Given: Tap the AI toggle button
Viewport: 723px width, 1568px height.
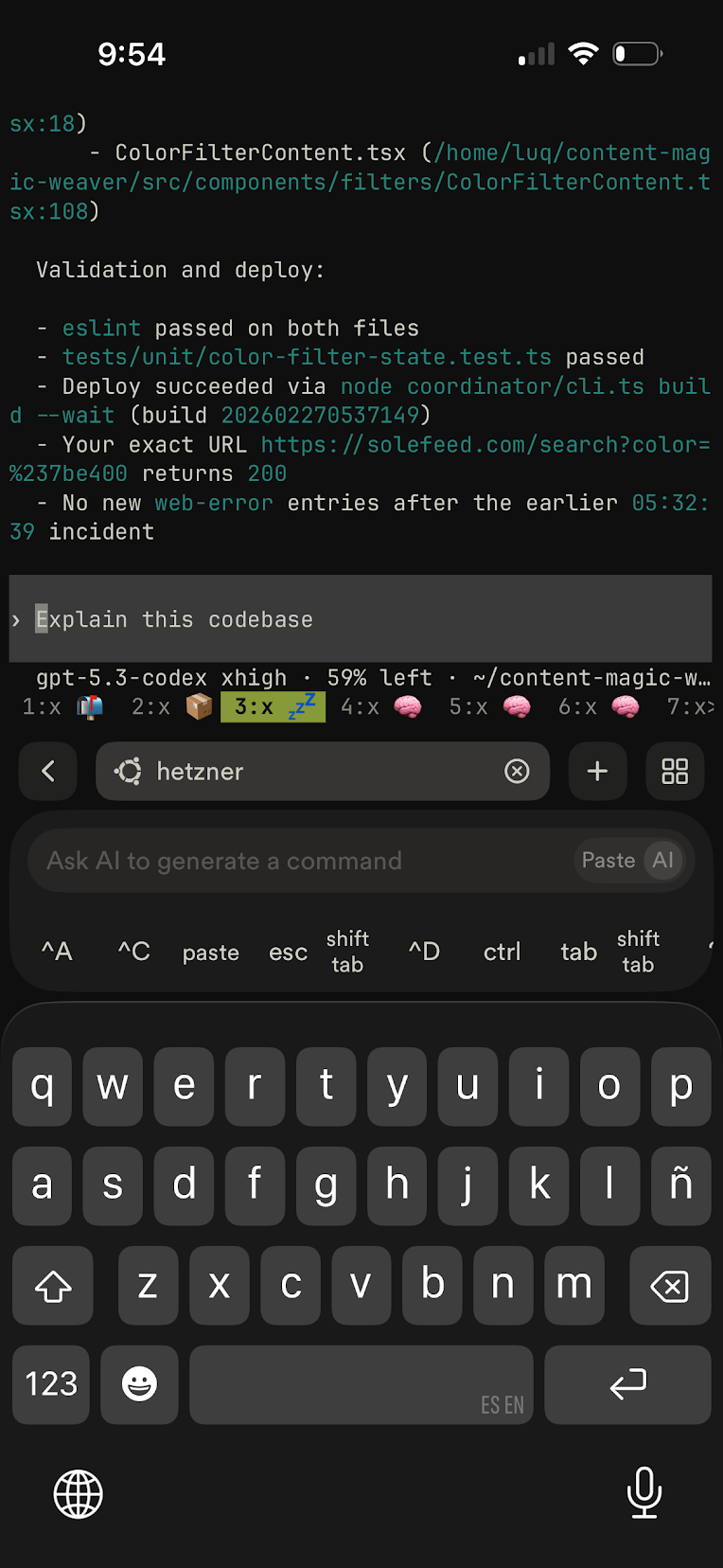Looking at the screenshot, I should point(662,861).
